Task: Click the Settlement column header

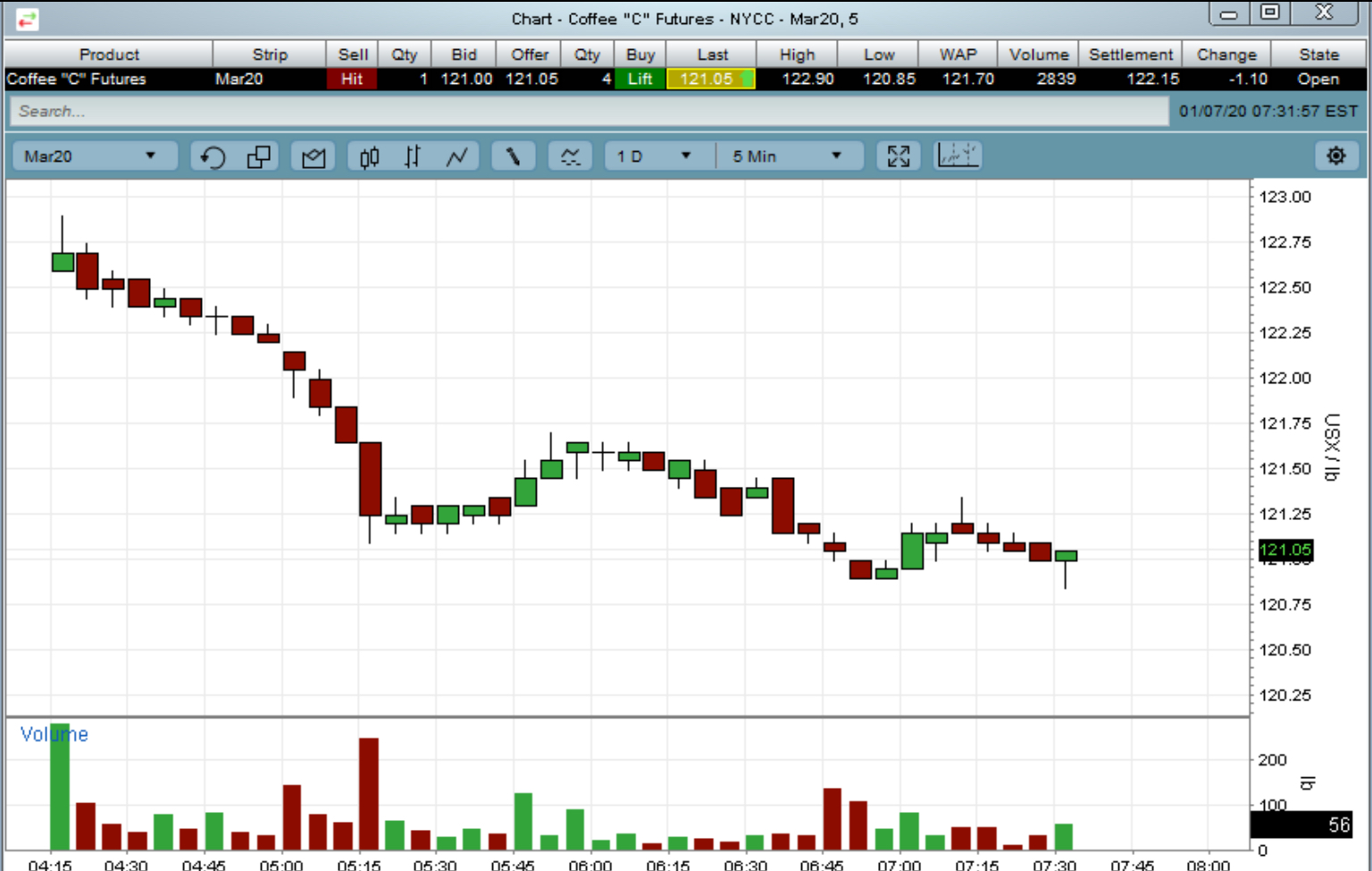Action: pyautogui.click(x=1131, y=54)
